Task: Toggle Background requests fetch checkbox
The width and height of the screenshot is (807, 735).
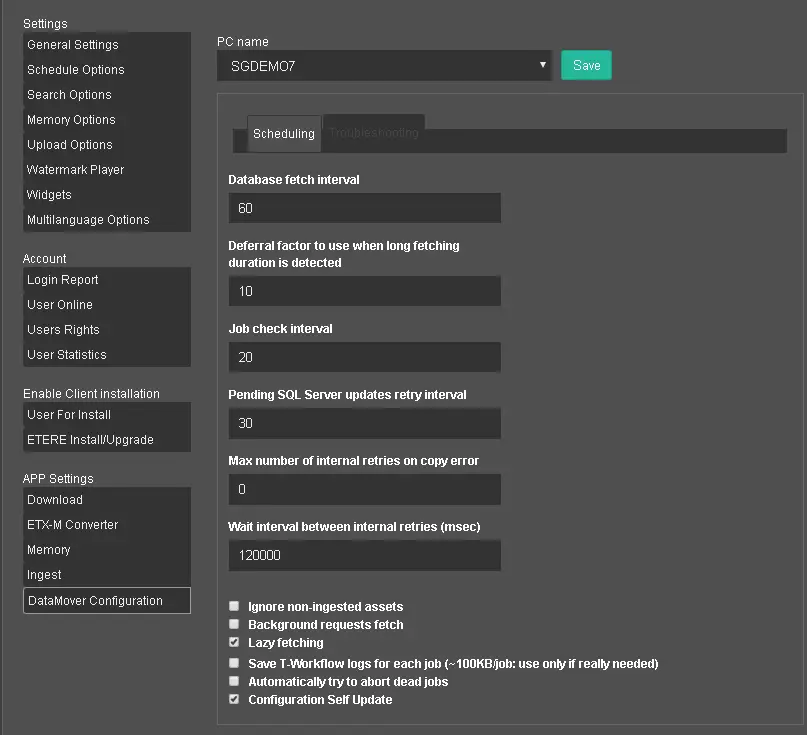Action: (x=234, y=624)
